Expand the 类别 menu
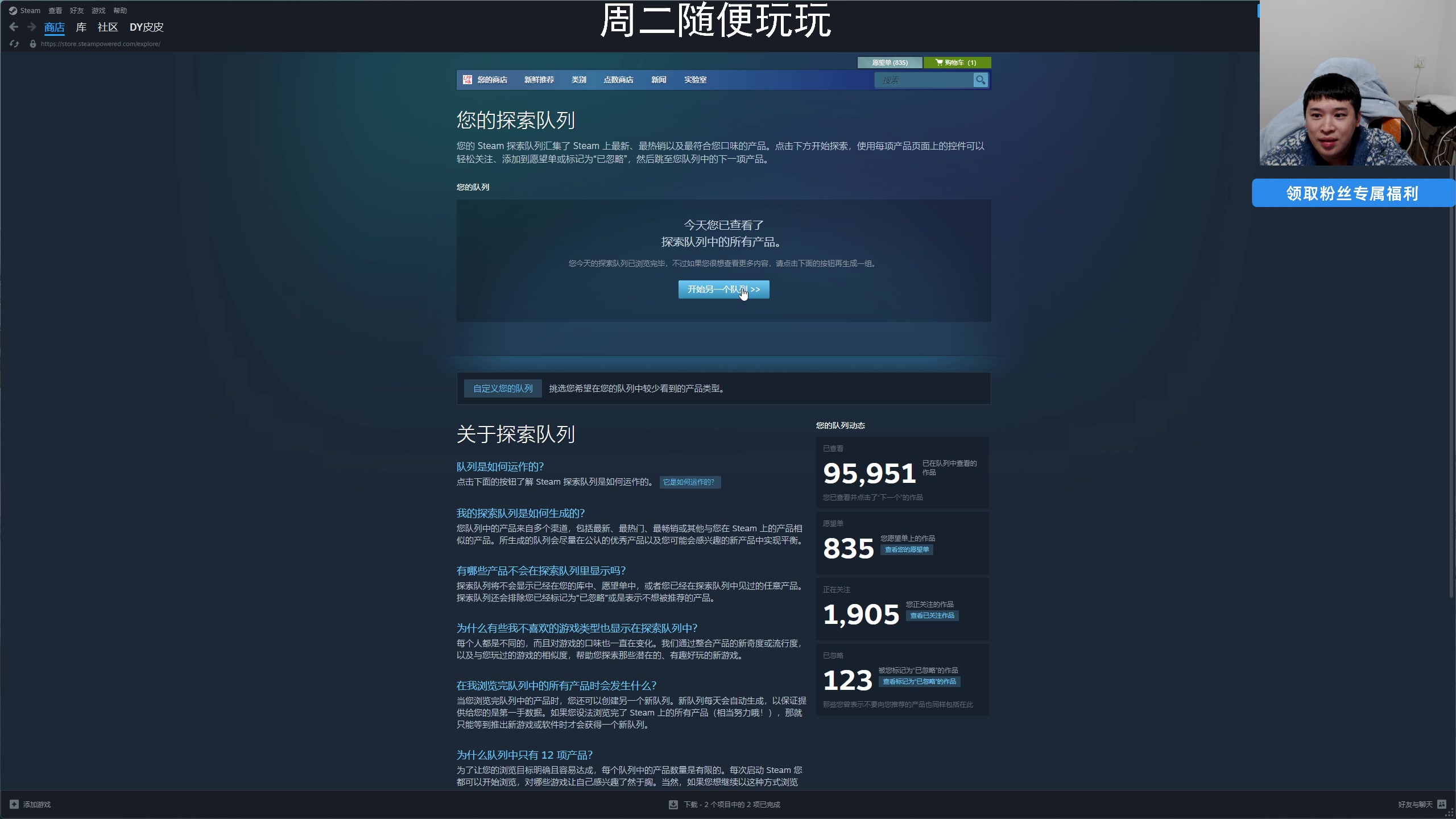Viewport: 1456px width, 819px height. tap(579, 80)
